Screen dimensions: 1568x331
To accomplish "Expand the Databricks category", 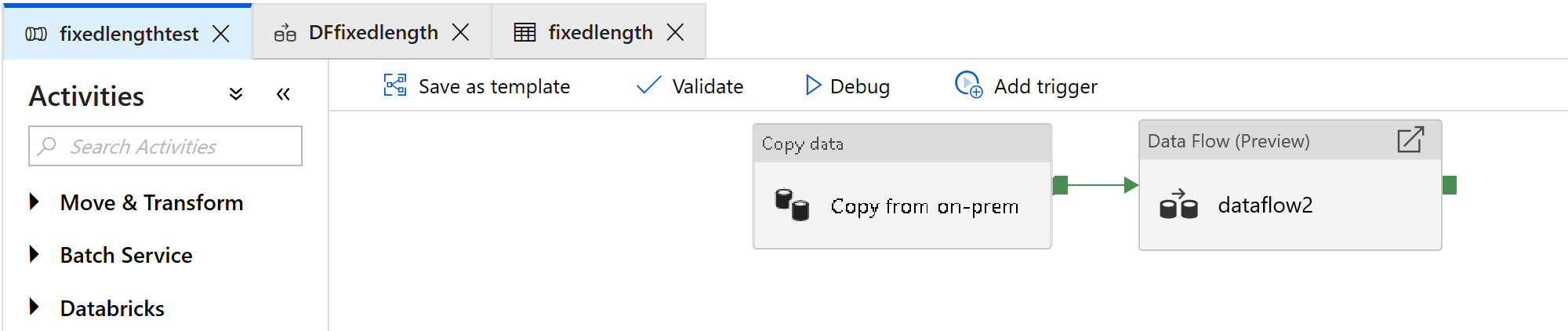I will 34,307.
